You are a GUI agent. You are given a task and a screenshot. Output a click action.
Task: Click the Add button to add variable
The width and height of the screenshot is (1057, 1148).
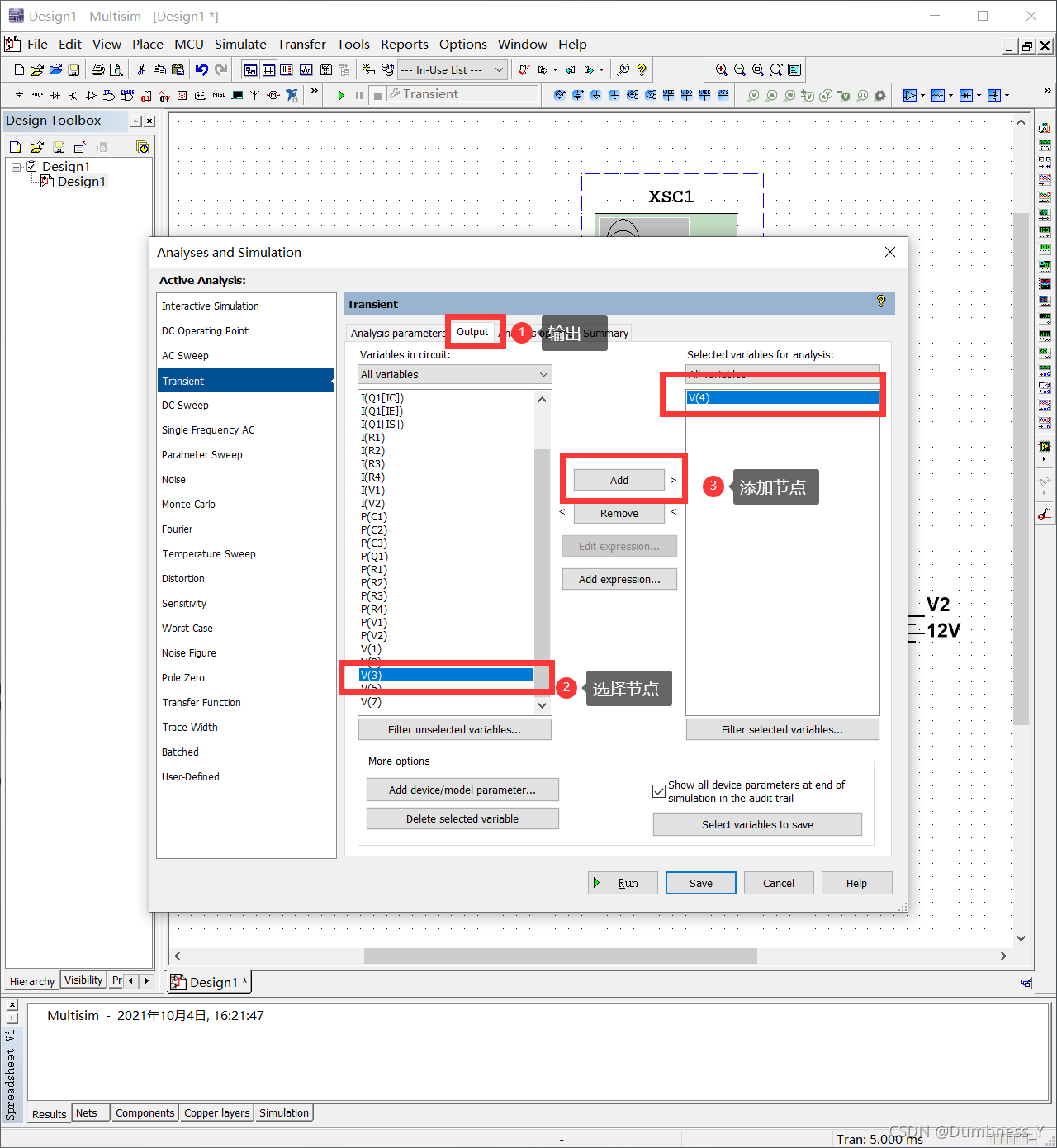pyautogui.click(x=619, y=480)
